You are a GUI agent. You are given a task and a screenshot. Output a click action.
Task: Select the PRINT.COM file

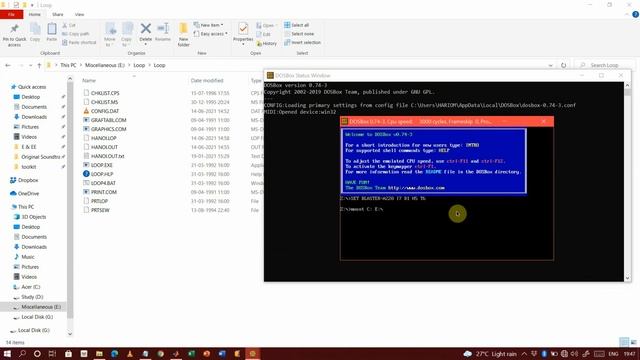click(103, 192)
